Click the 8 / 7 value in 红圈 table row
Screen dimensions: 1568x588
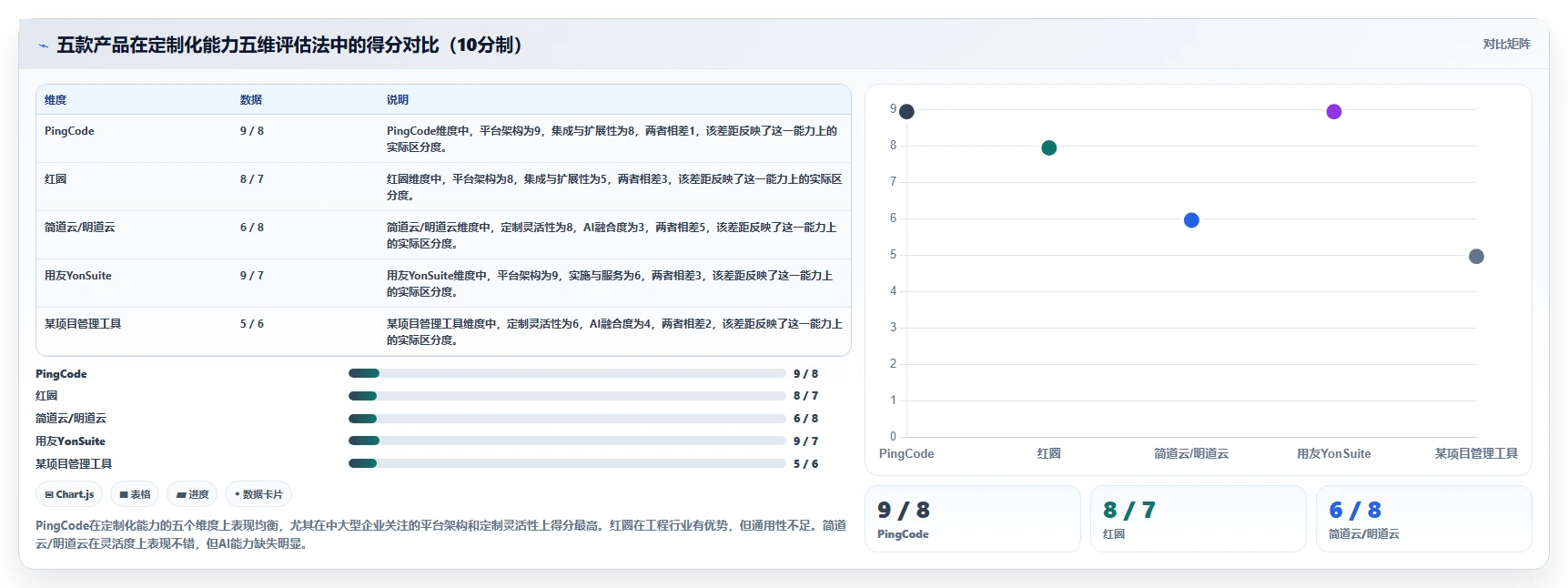click(252, 179)
